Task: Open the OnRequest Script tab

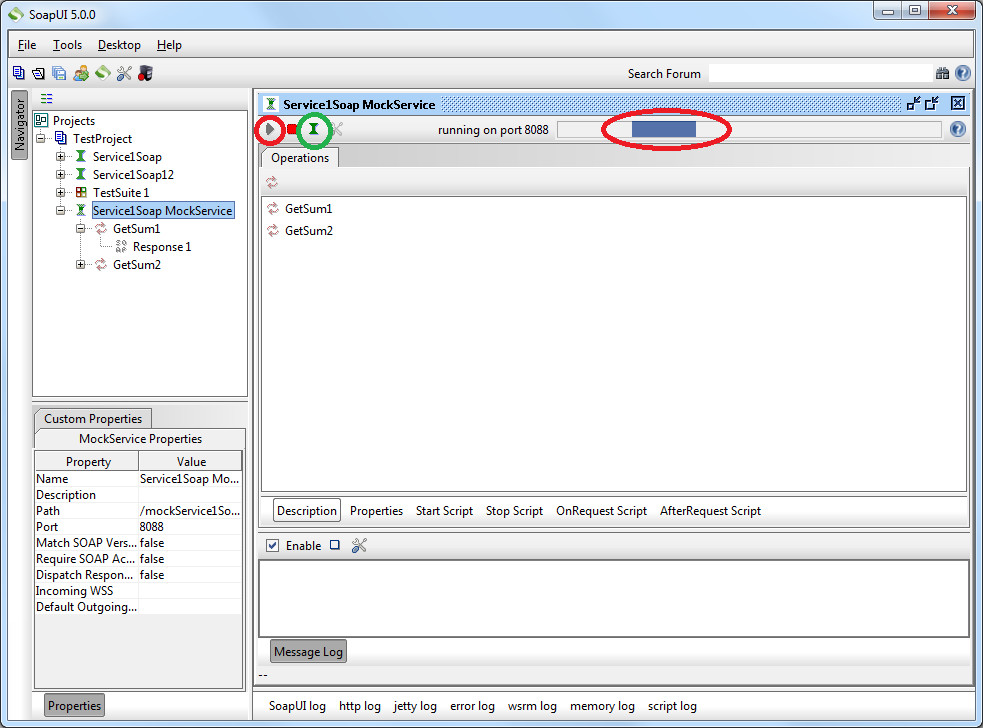Action: pyautogui.click(x=601, y=510)
